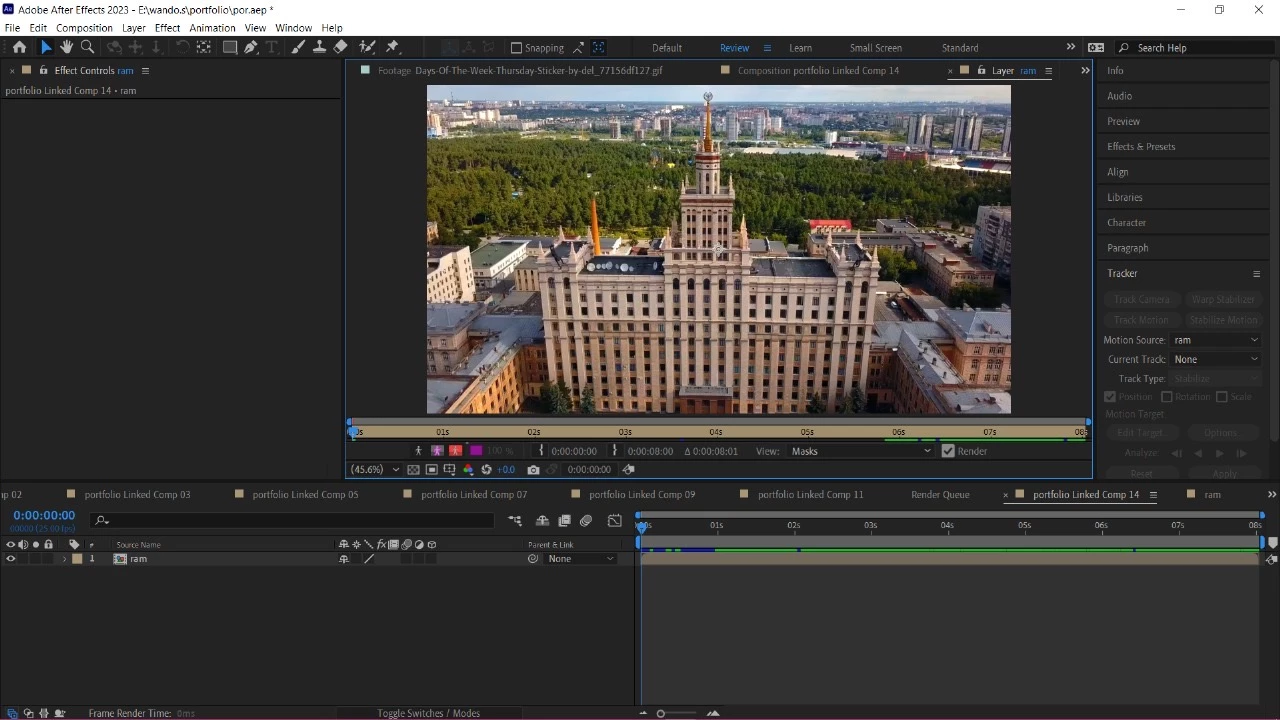Open the Composition menu
1280x720 pixels.
(x=84, y=28)
